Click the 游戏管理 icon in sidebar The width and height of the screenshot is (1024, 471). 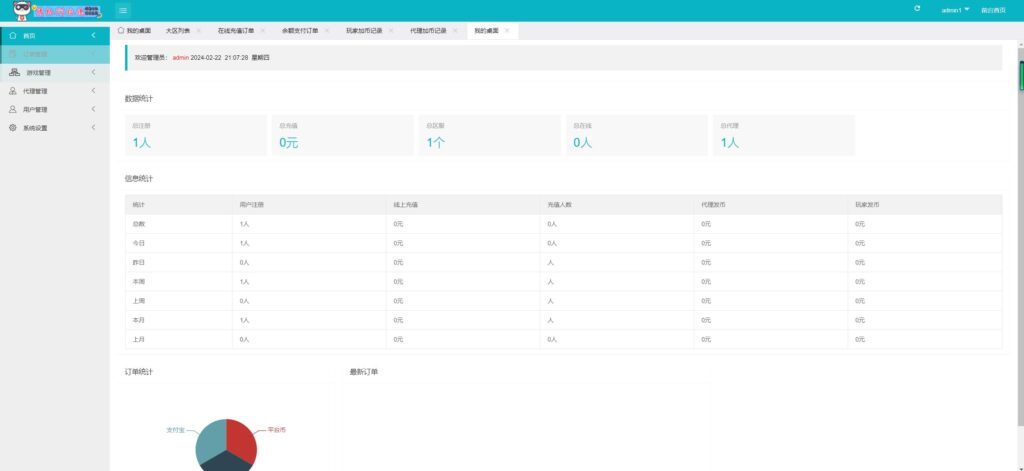[x=14, y=73]
